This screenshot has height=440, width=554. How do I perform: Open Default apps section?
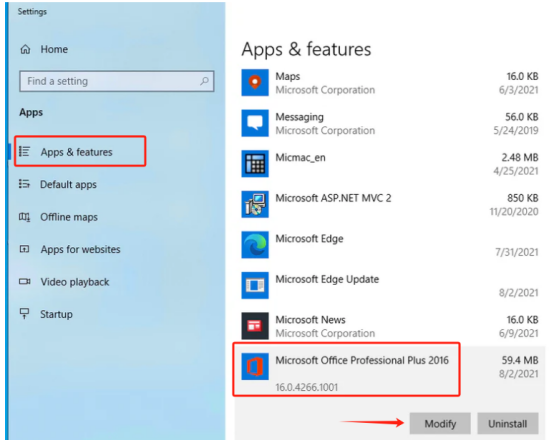[x=68, y=184]
